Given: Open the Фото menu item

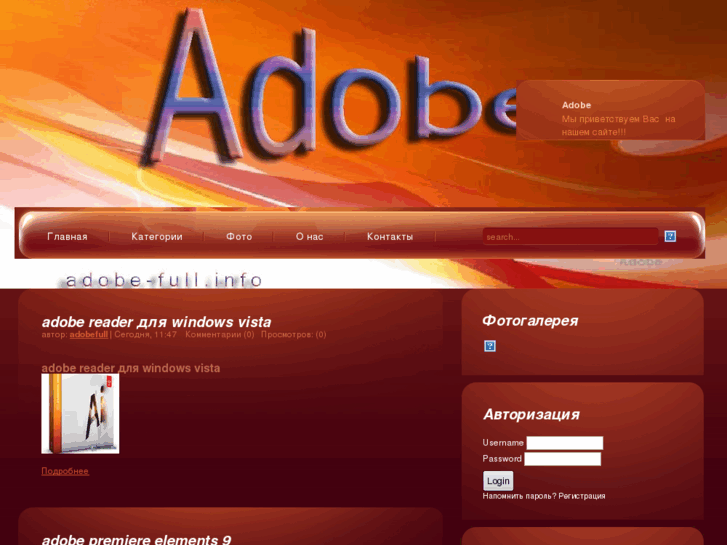Looking at the screenshot, I should pyautogui.click(x=239, y=237).
